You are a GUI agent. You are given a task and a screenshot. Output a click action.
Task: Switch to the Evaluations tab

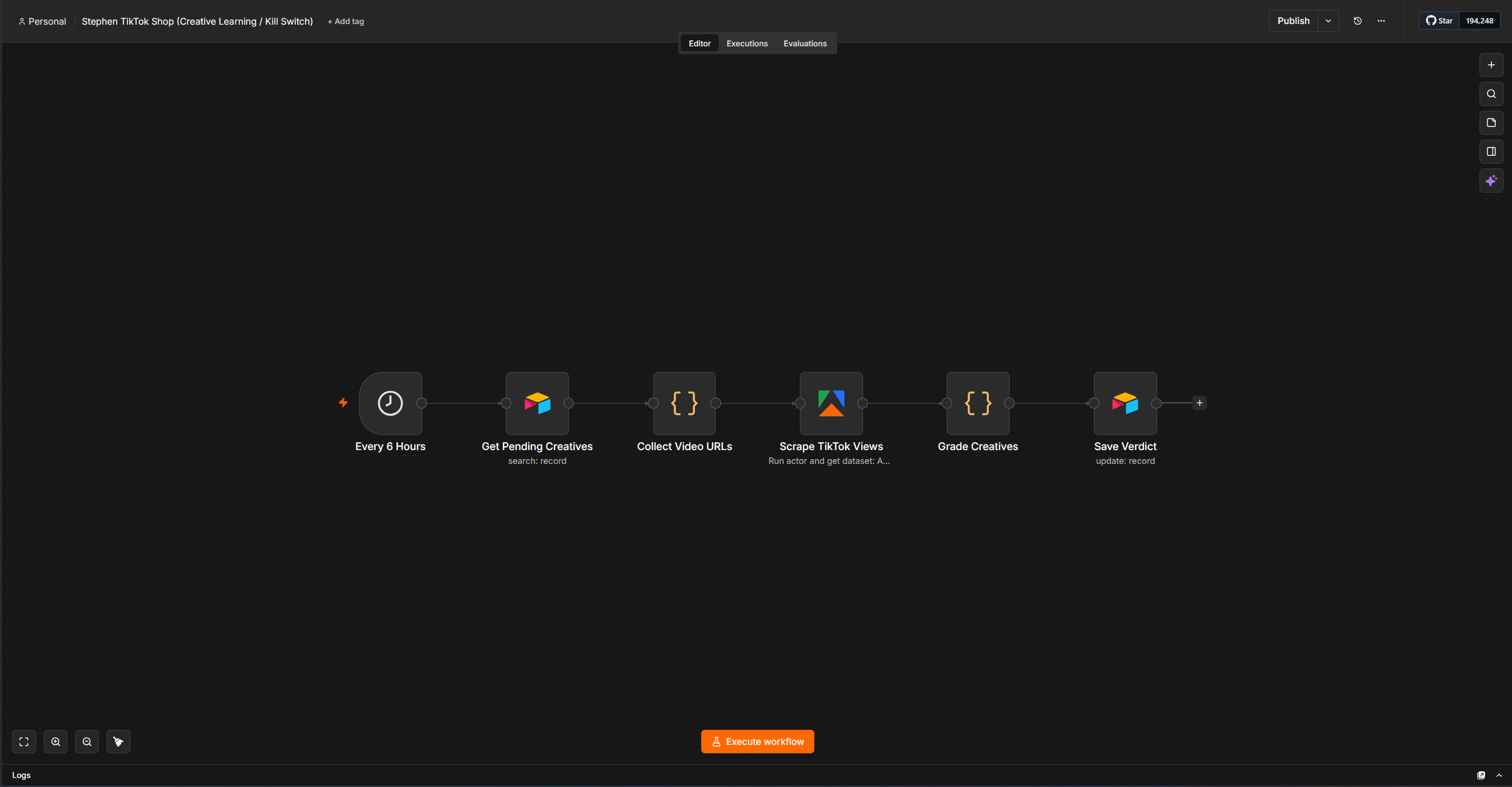(805, 43)
